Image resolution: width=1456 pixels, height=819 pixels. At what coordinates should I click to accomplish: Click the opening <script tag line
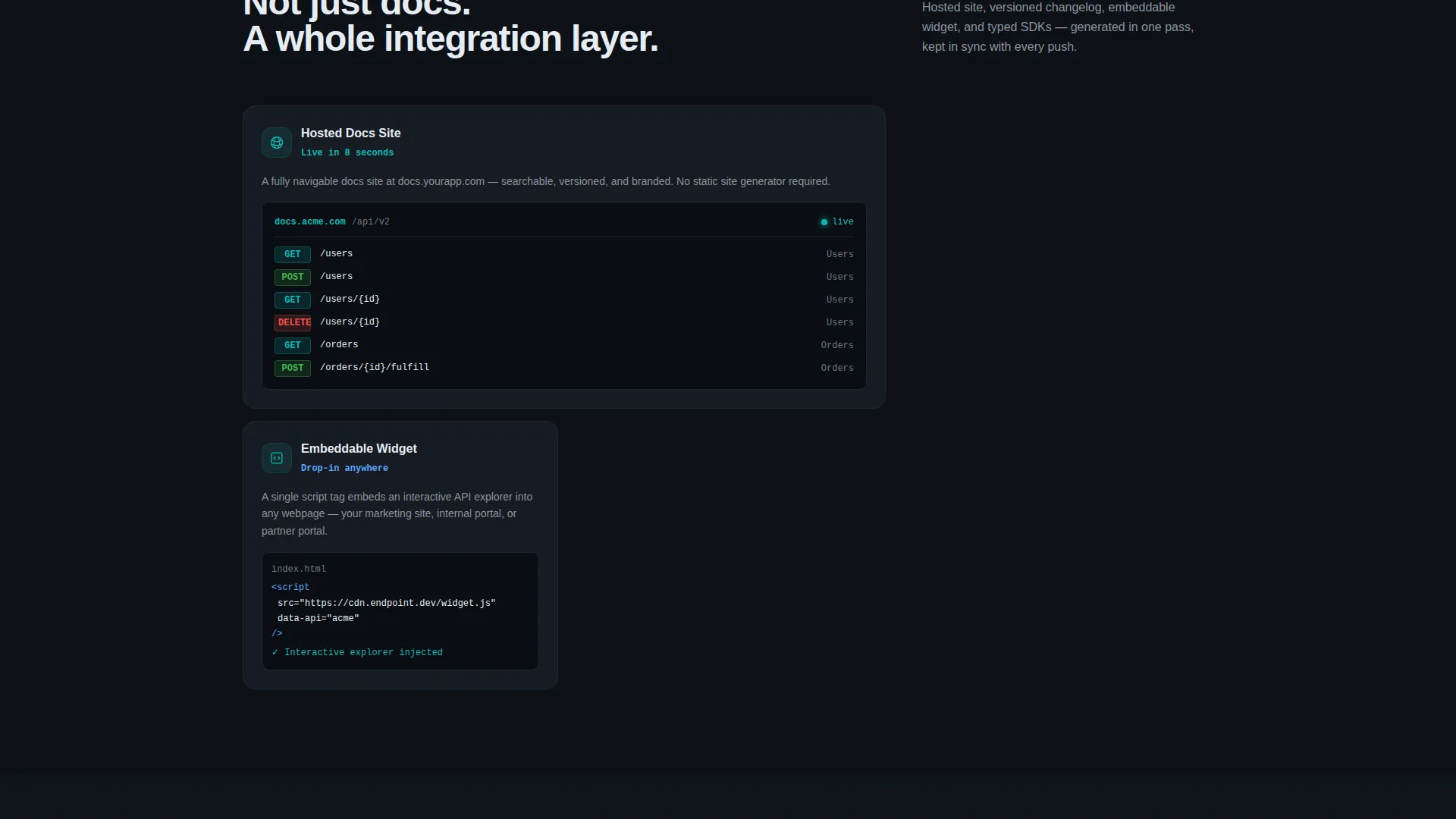290,588
